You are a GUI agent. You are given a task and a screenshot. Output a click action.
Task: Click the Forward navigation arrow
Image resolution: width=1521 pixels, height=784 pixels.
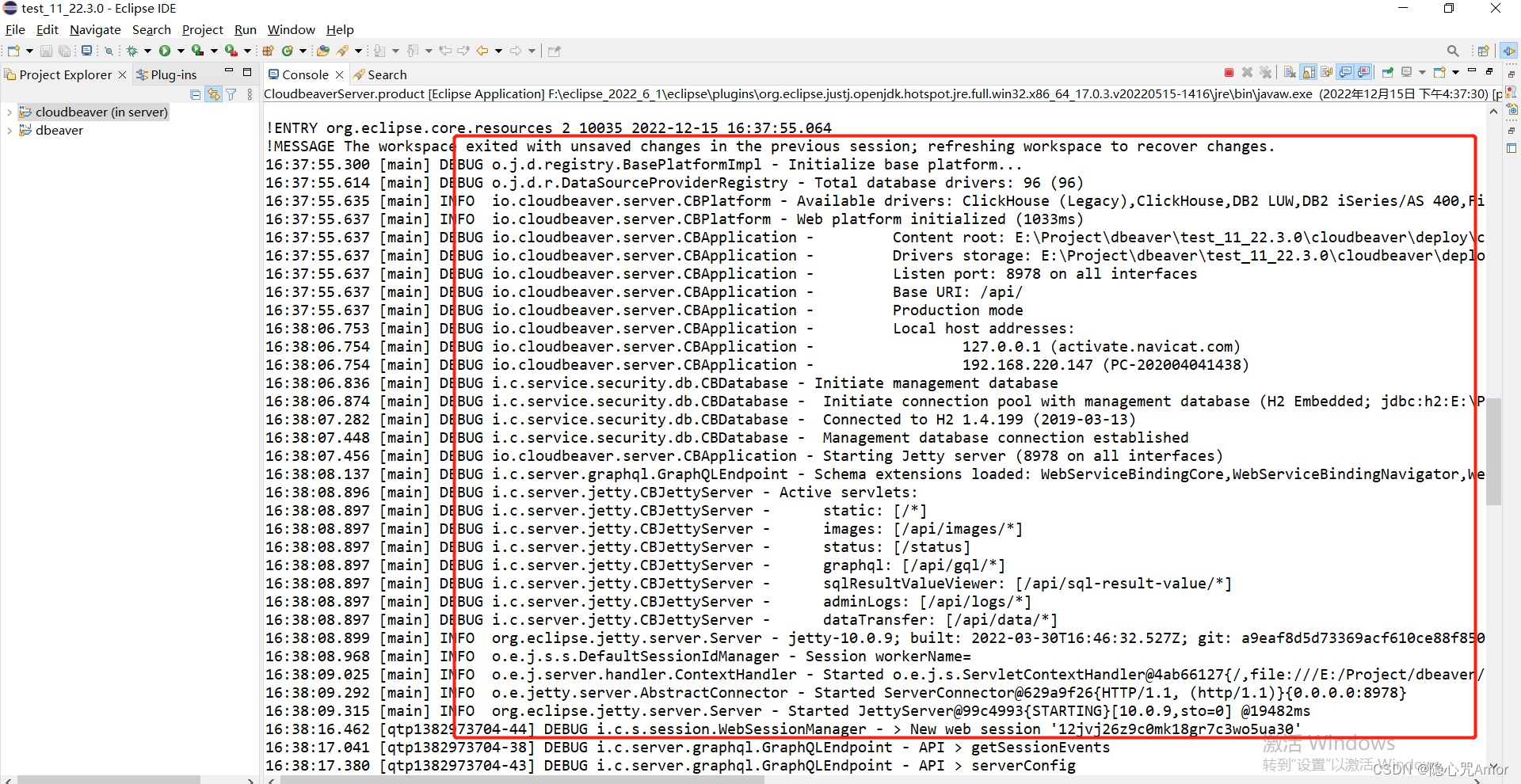click(516, 51)
